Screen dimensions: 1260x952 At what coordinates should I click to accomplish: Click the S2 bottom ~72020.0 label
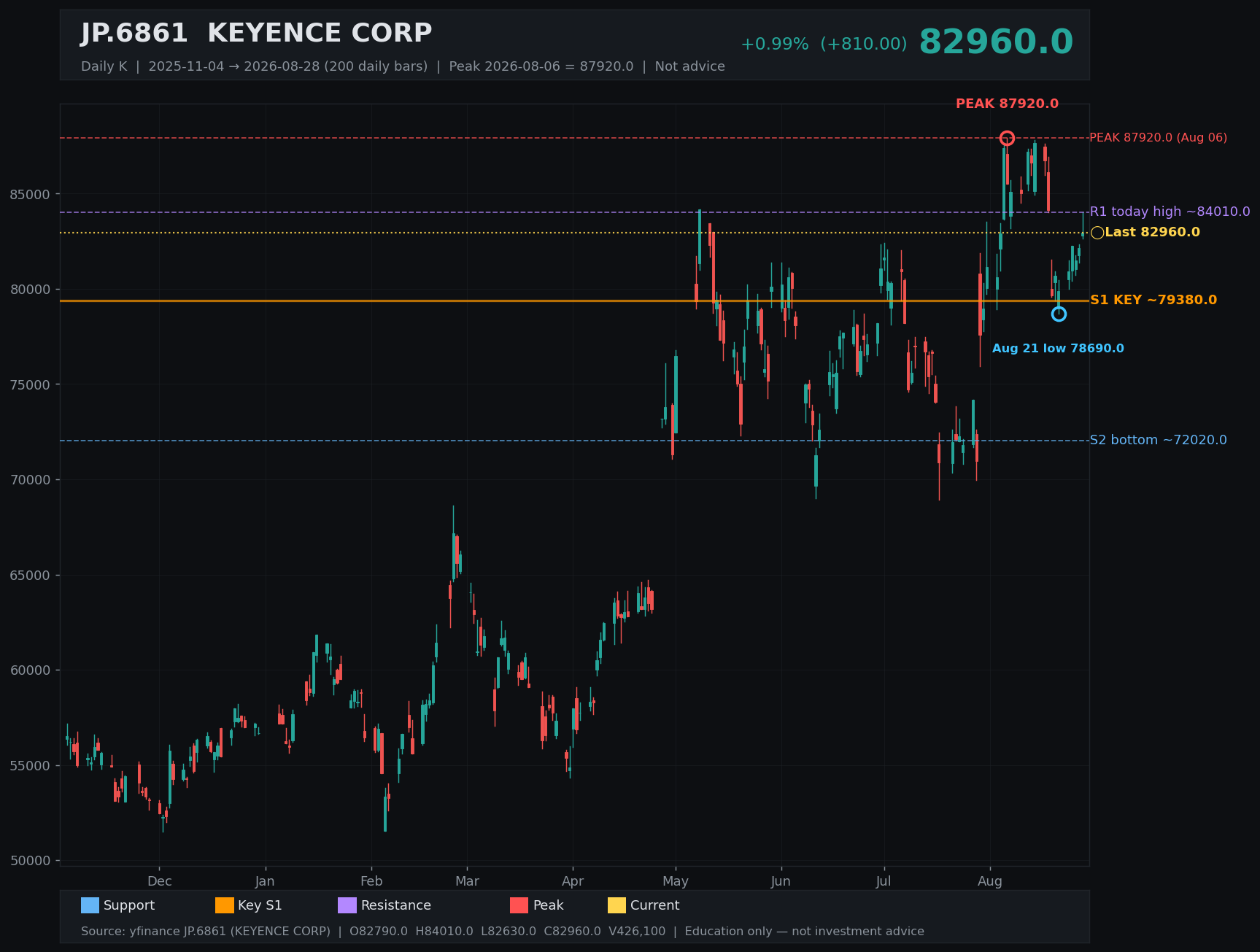1158,440
